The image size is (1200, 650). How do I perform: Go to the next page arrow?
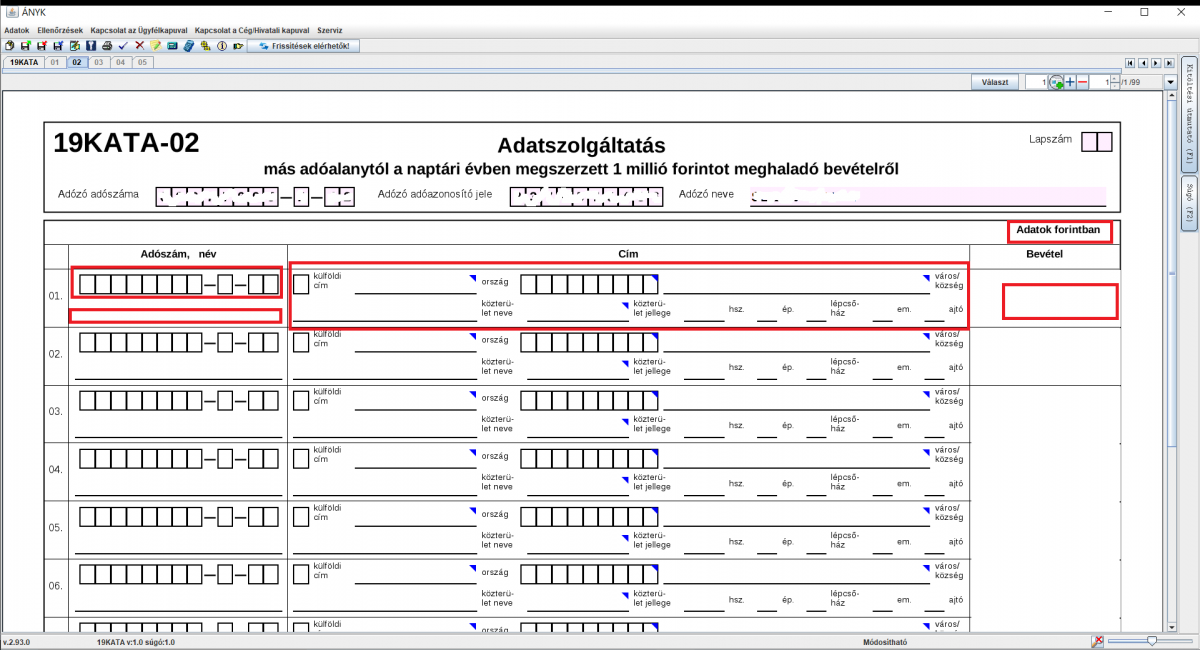1156,63
